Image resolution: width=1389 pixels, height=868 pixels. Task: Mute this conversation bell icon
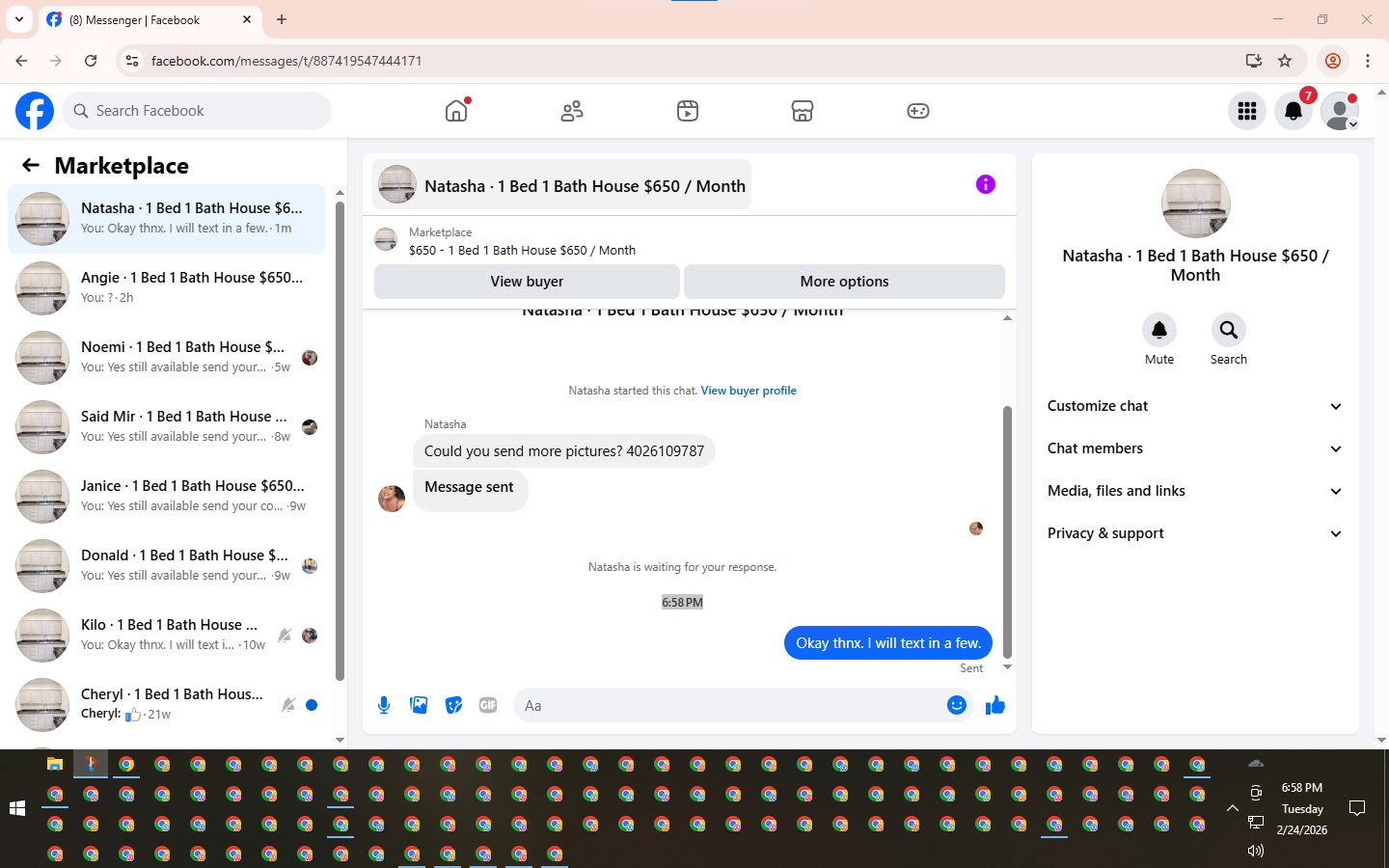(1159, 330)
